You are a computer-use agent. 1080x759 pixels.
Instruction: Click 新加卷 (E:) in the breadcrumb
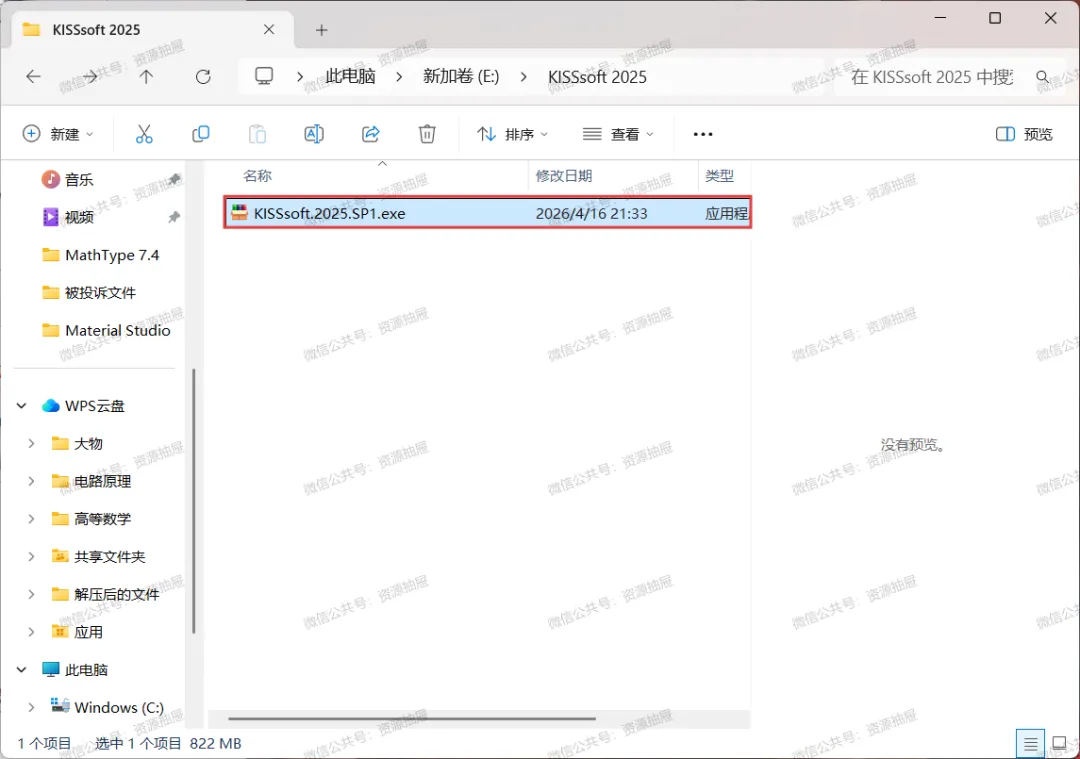coord(461,76)
